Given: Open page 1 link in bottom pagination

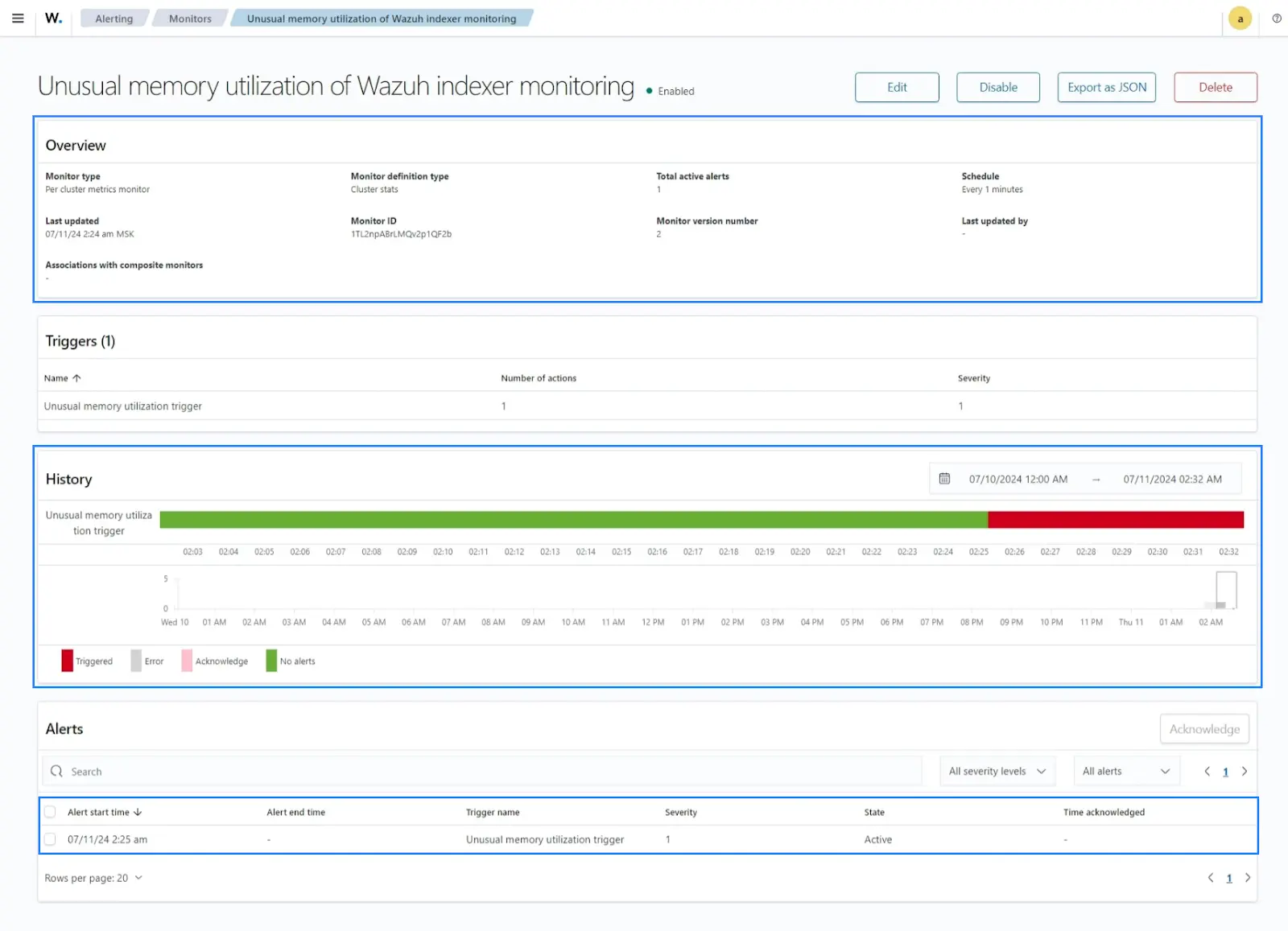Looking at the screenshot, I should pyautogui.click(x=1229, y=878).
